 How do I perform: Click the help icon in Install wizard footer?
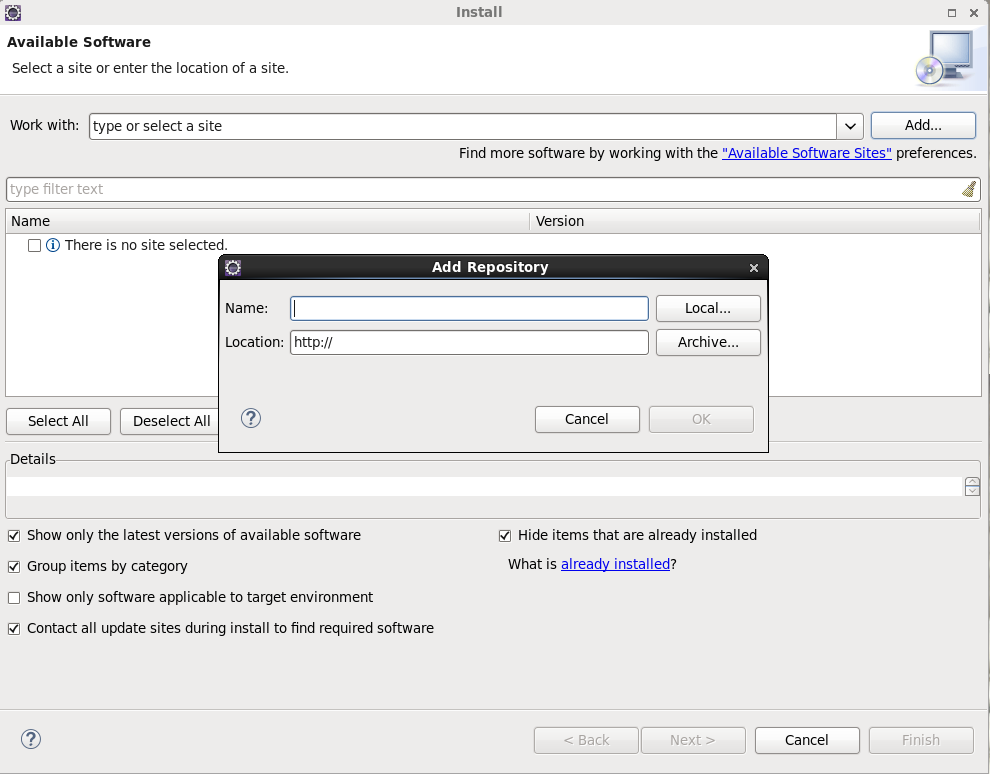point(31,739)
